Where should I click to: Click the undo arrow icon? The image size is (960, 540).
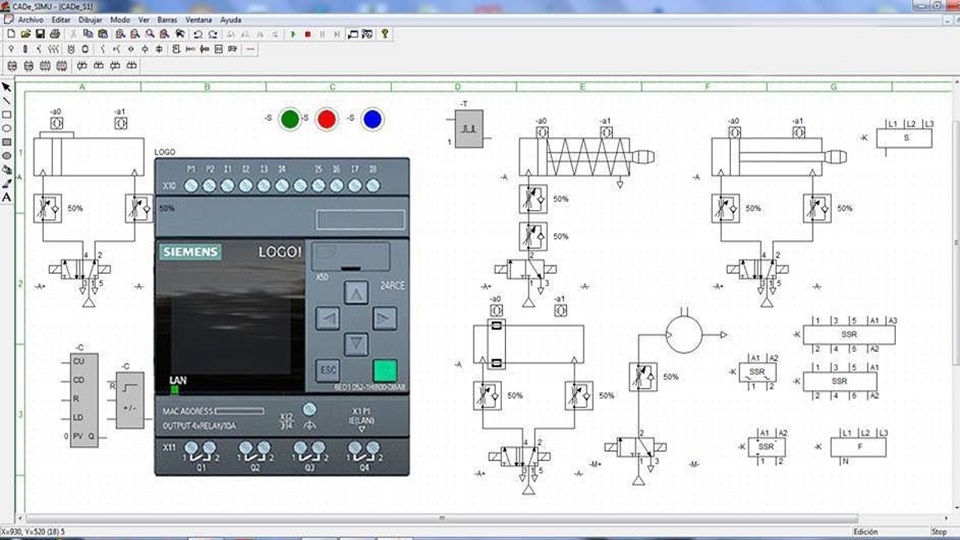click(198, 34)
